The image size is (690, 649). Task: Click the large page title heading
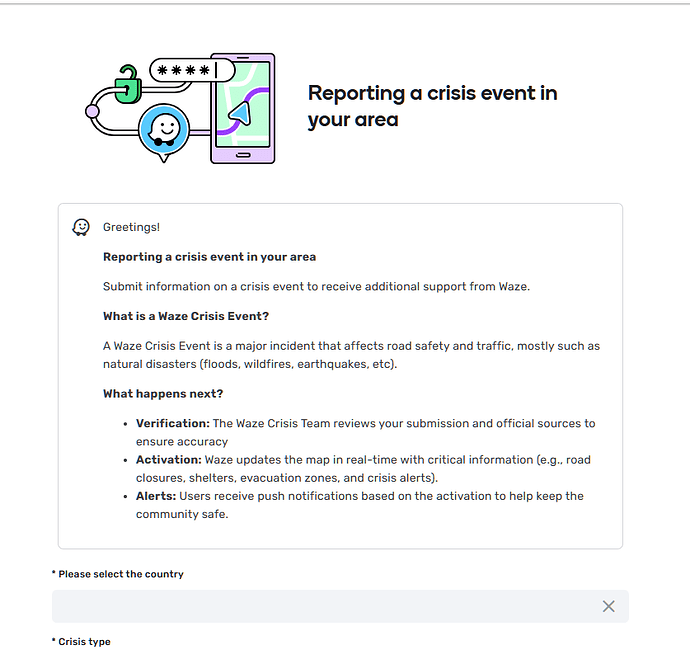(x=433, y=106)
